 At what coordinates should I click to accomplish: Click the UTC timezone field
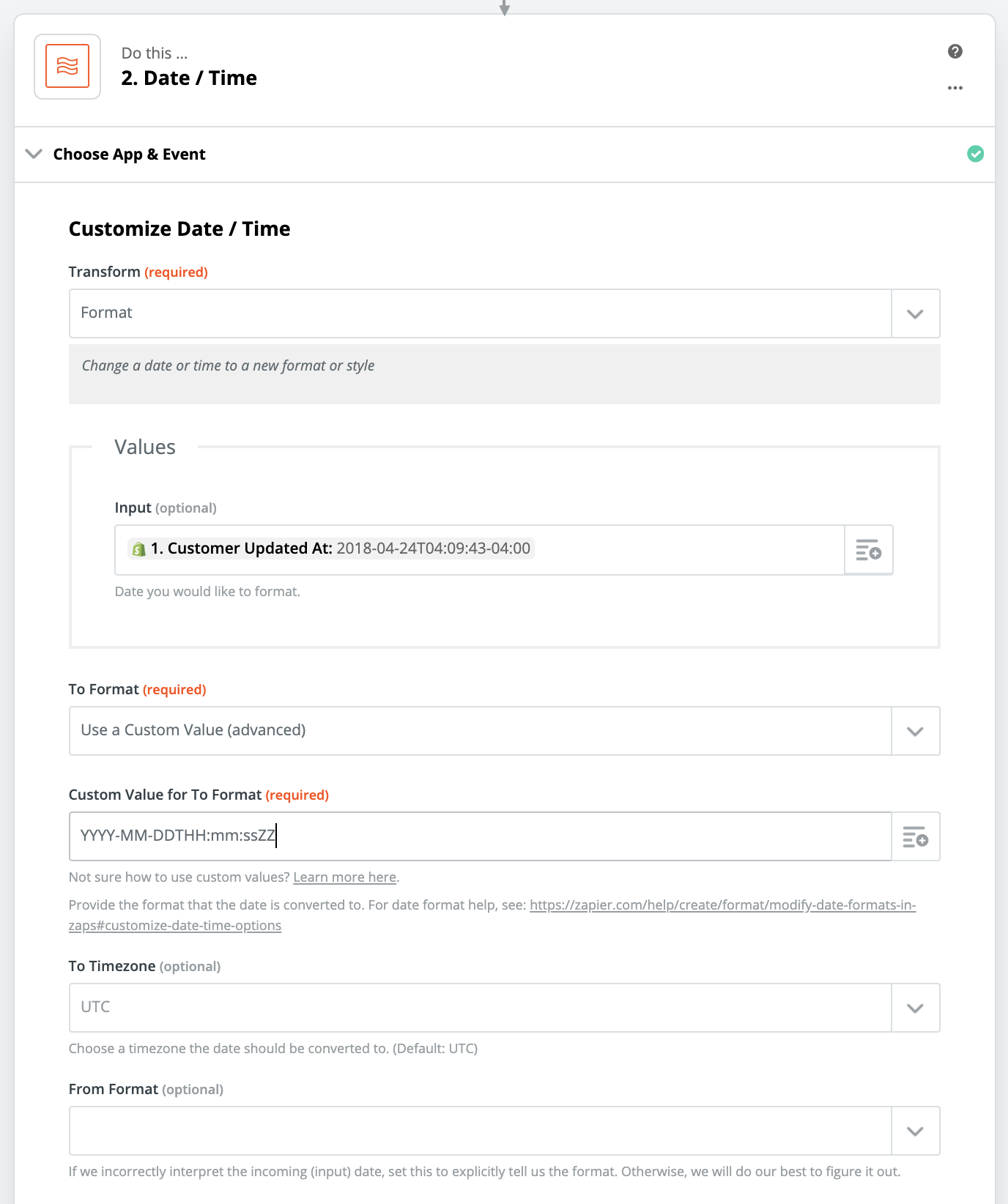point(481,1008)
